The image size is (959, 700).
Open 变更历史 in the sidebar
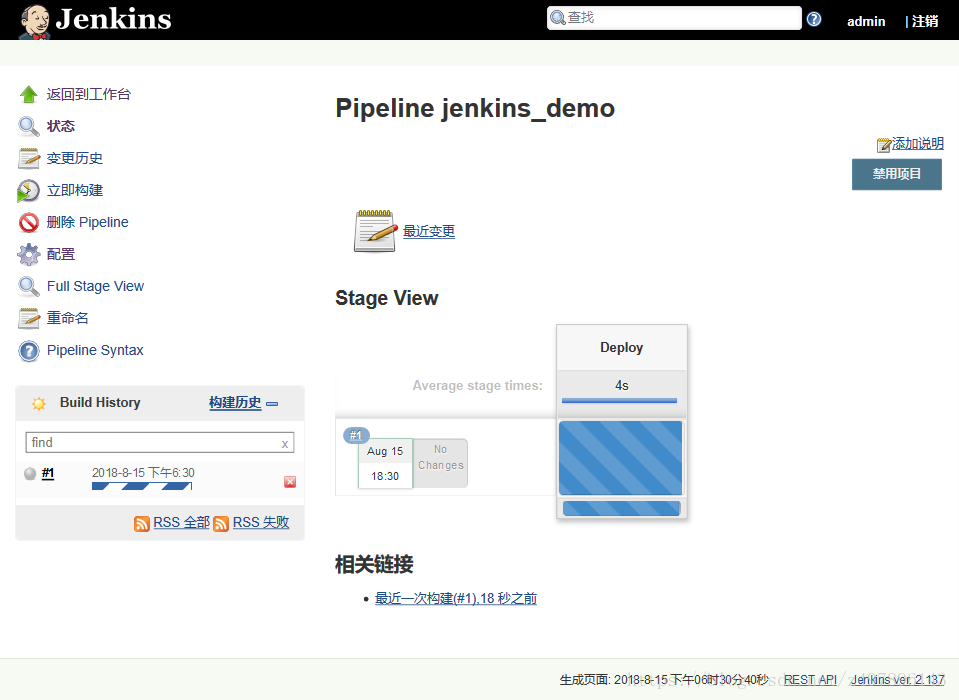(75, 158)
